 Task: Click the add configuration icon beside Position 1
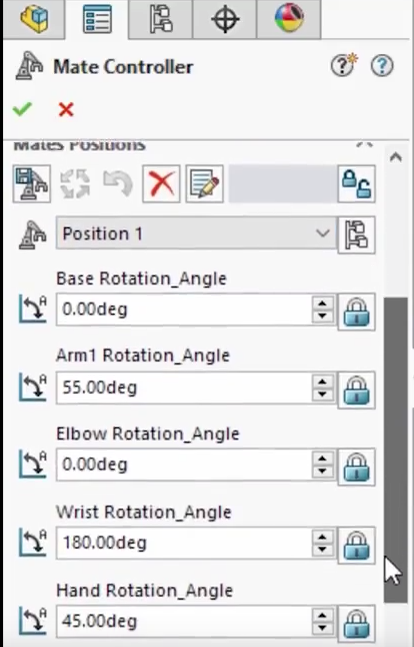[x=357, y=234]
